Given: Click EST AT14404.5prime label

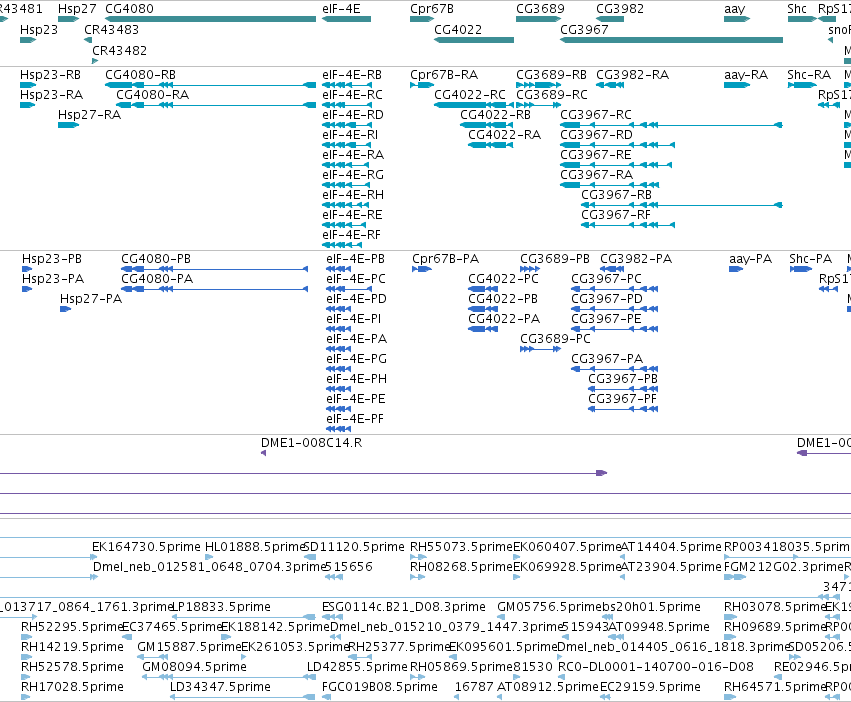Looking at the screenshot, I should point(671,546).
